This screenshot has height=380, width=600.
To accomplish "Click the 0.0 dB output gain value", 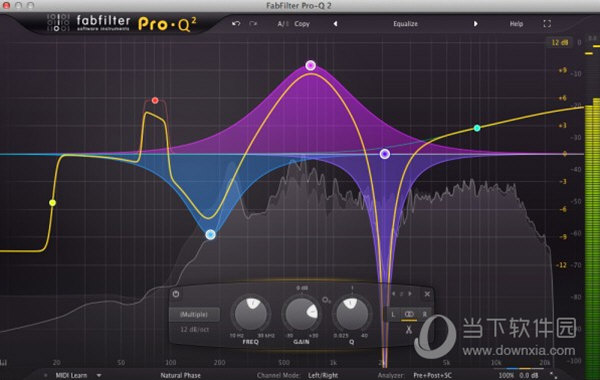I will [529, 375].
